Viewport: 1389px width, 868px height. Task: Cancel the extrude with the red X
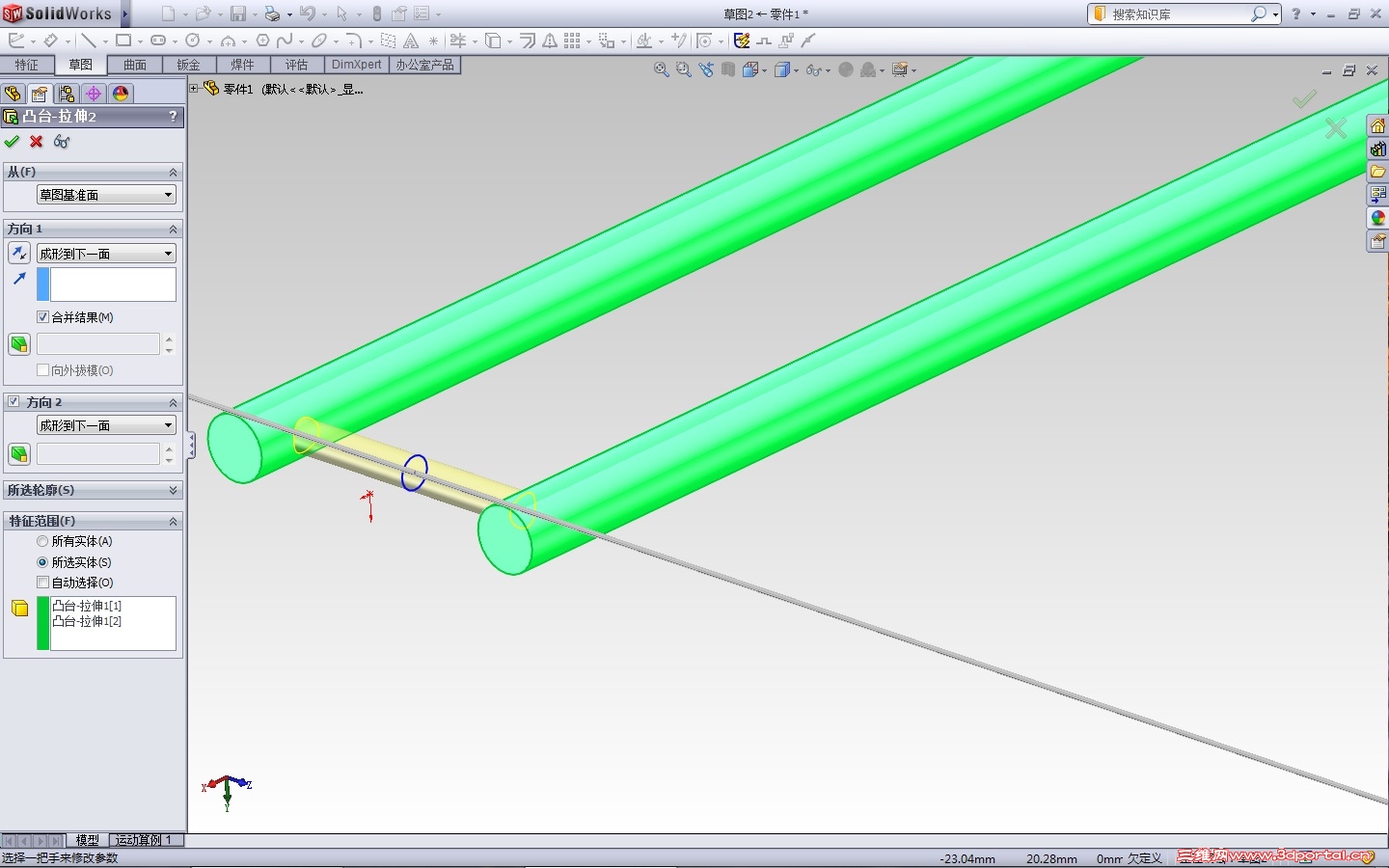[37, 142]
